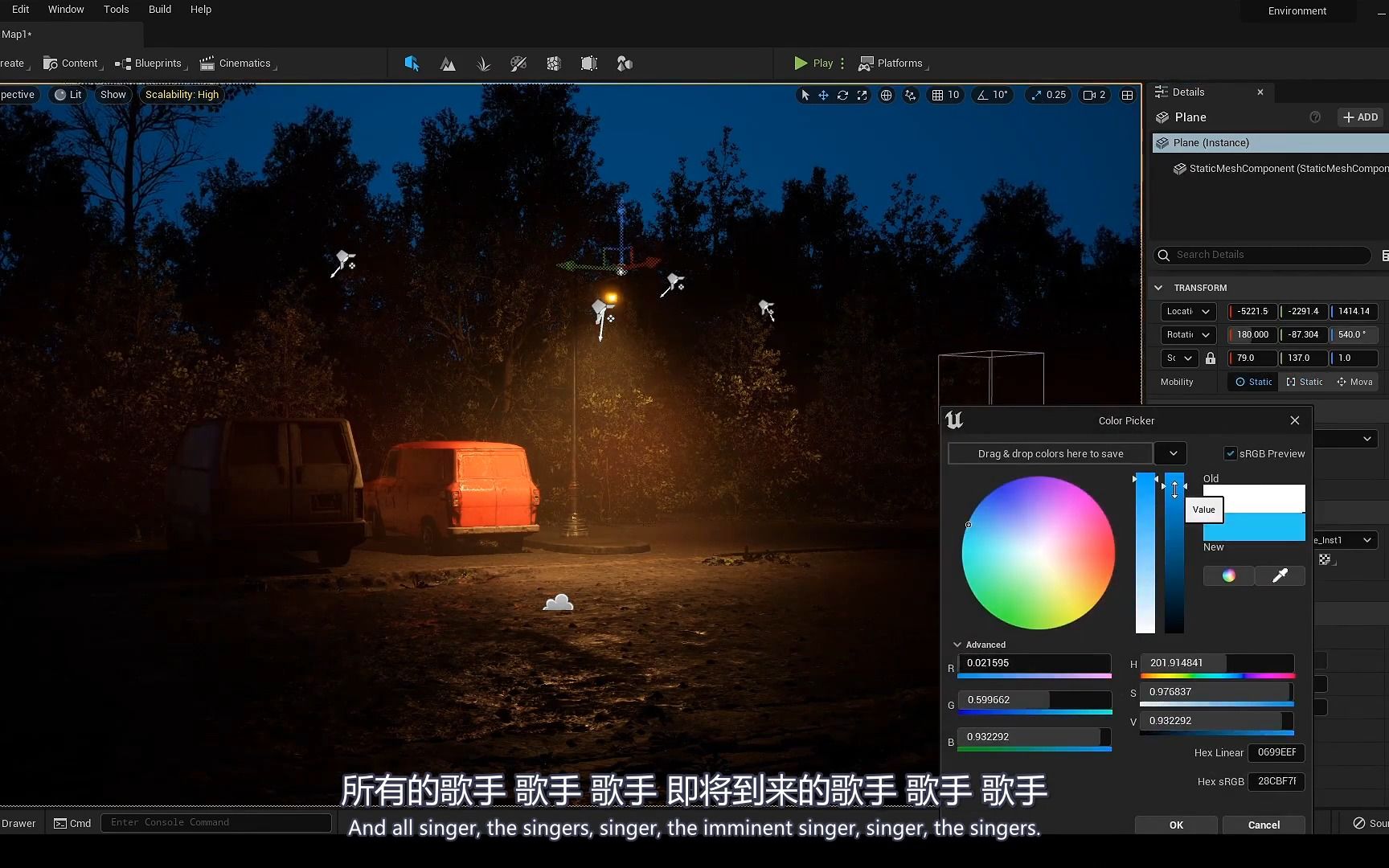Open the saved colors theme dropdown
The image size is (1389, 868).
[x=1171, y=454]
